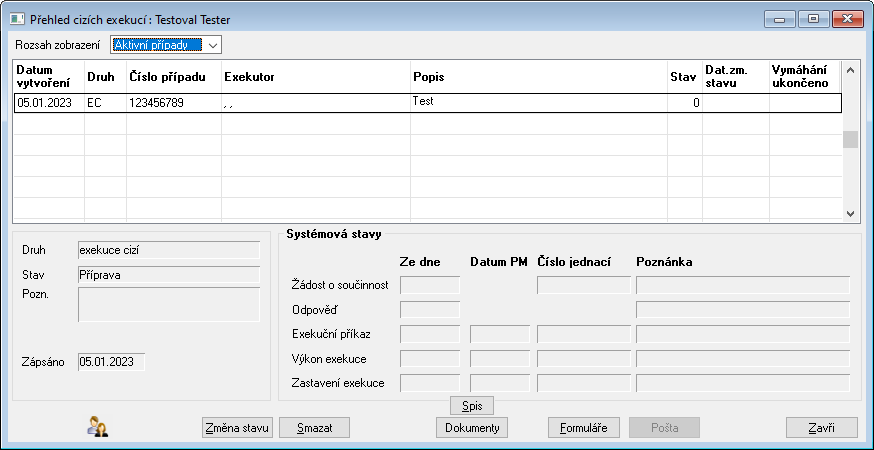Viewport: 874px width, 450px height.
Task: Click Vymáhání ukončeno column header
Action: point(805,77)
